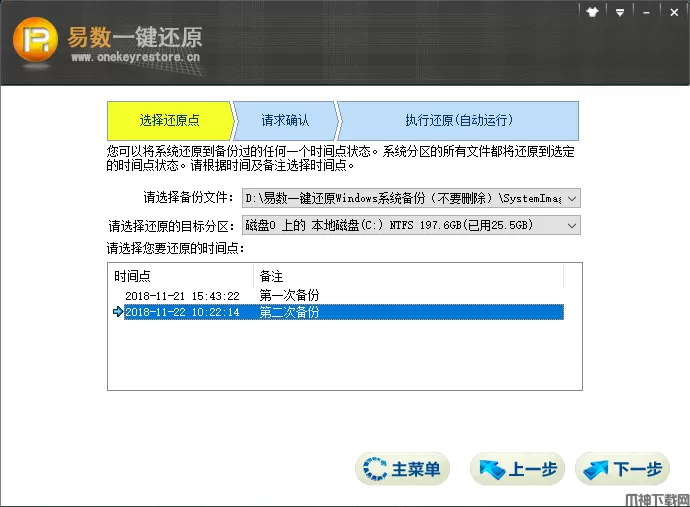Image resolution: width=690 pixels, height=507 pixels.
Task: Proceed with 下一步 button
Action: (x=622, y=469)
